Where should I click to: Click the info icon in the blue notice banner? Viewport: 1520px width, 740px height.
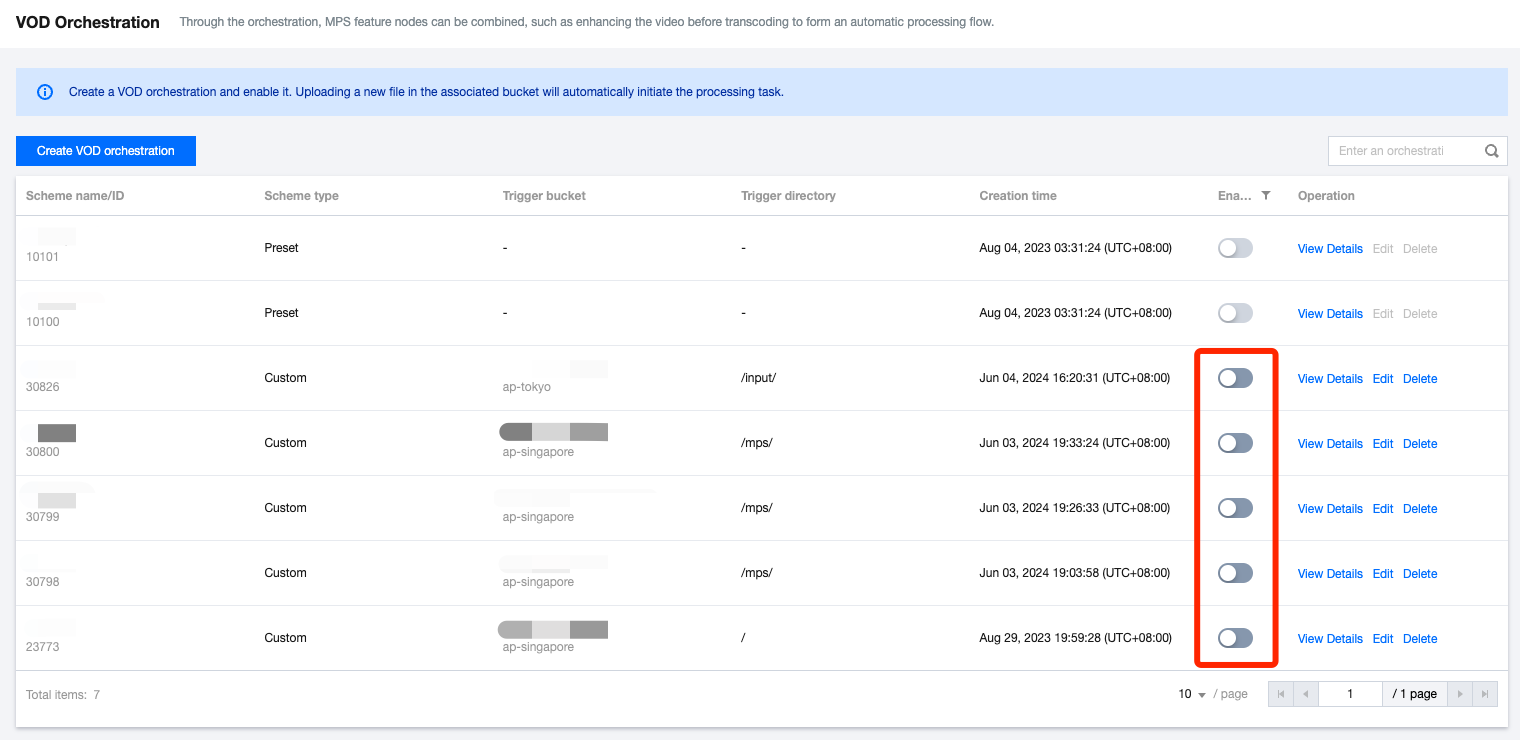pos(44,91)
